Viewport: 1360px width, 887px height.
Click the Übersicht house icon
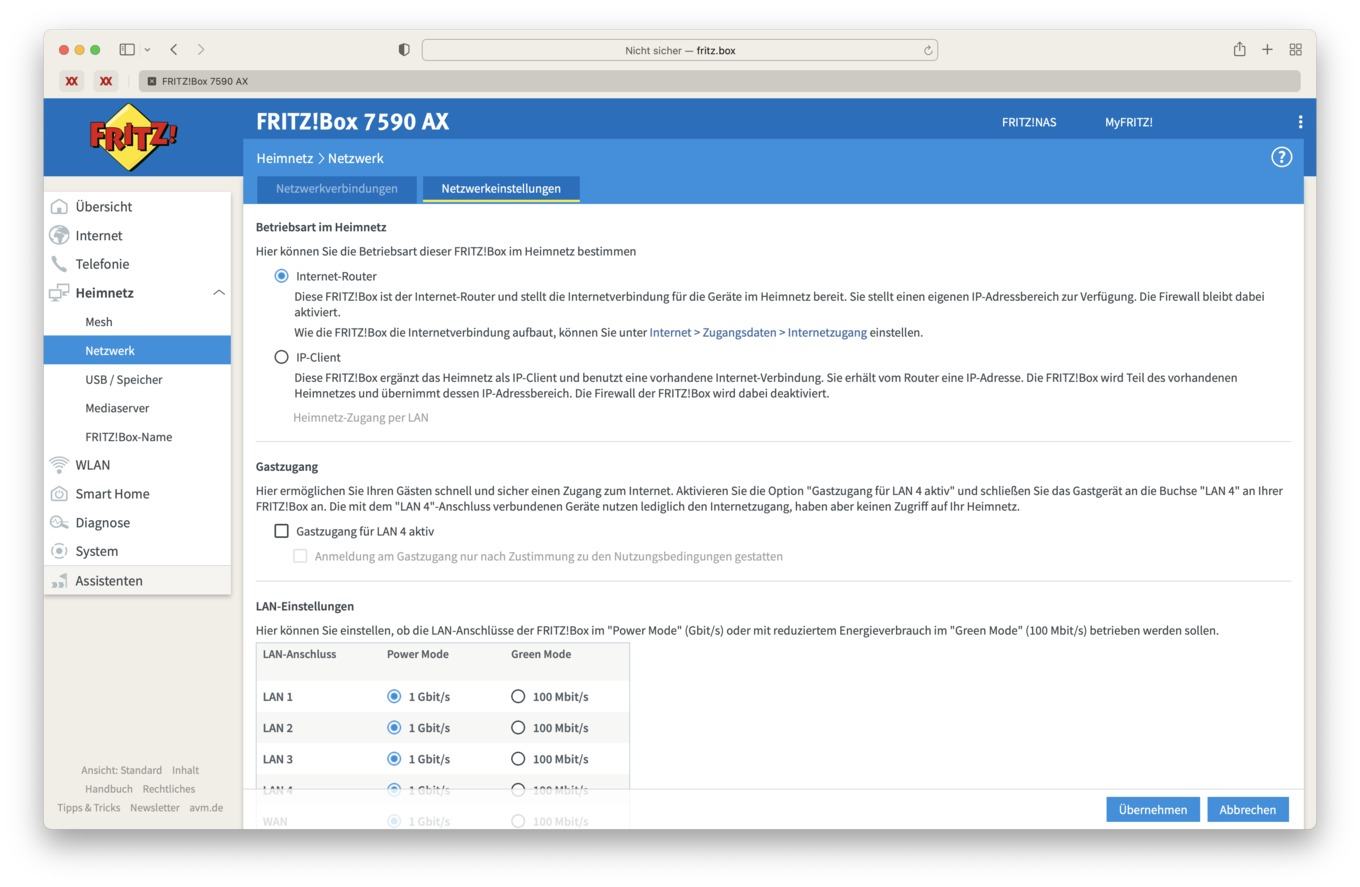click(x=59, y=207)
